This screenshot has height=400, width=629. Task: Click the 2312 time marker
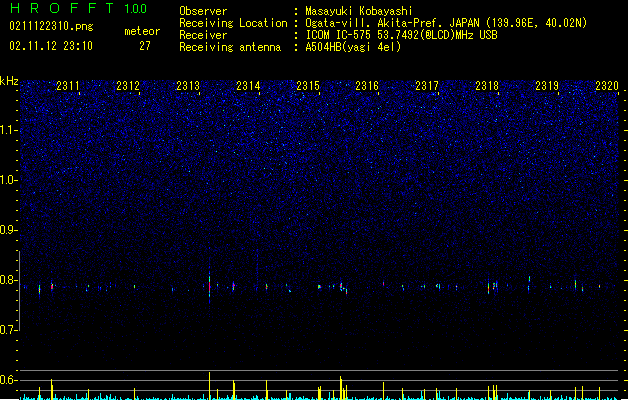(128, 86)
